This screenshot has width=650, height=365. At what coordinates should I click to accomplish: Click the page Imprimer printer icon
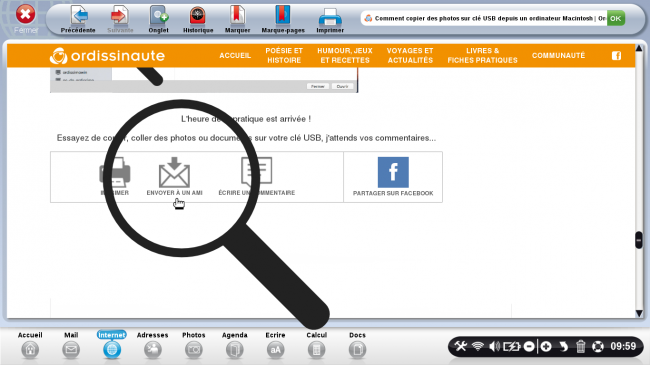pyautogui.click(x=115, y=172)
